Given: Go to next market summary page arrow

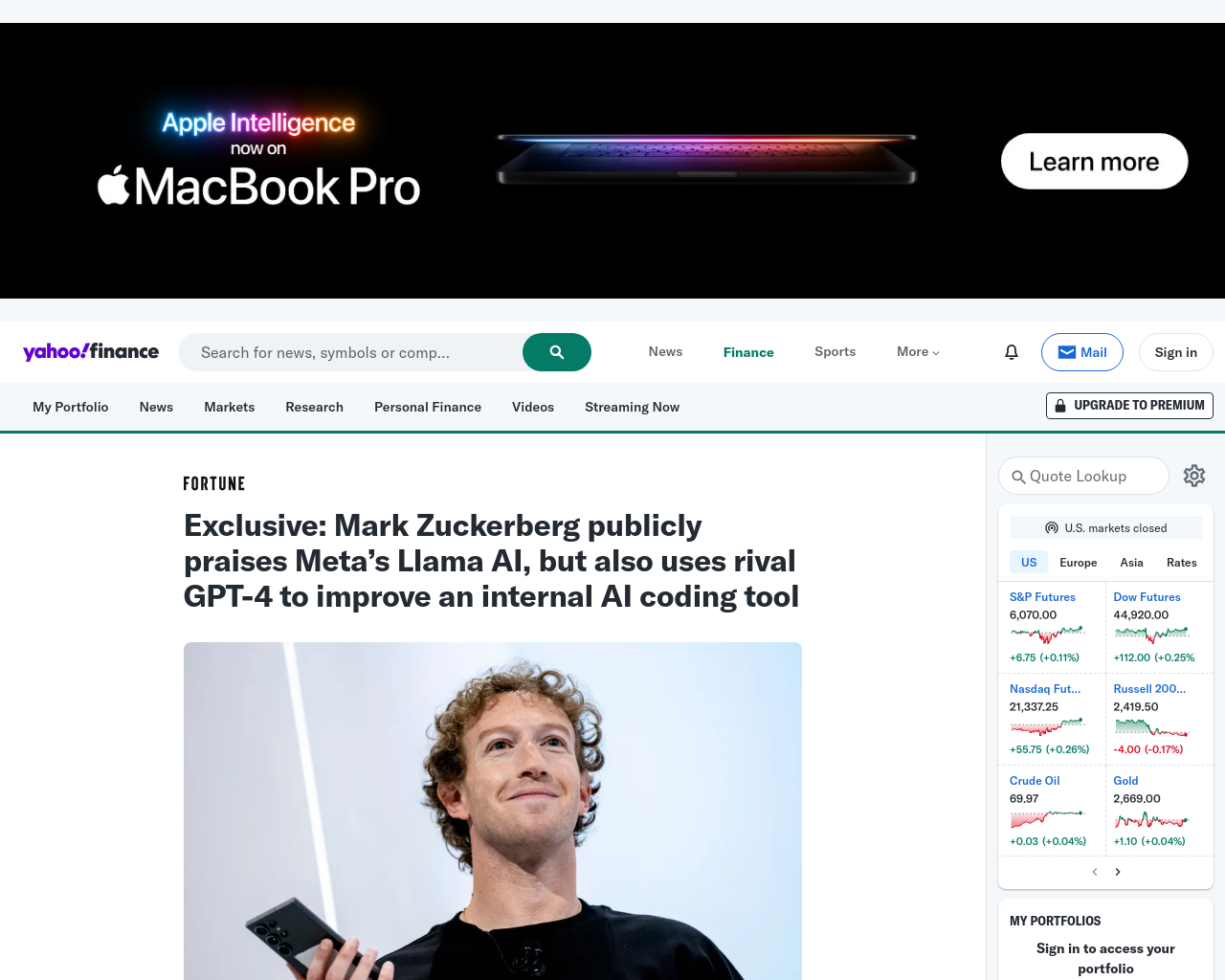Looking at the screenshot, I should pos(1118,872).
